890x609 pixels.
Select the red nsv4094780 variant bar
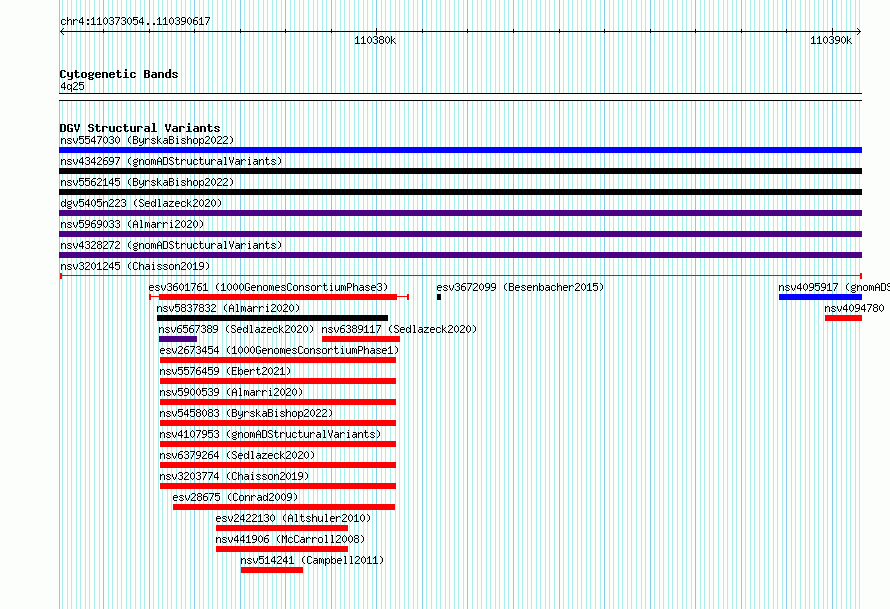pos(843,318)
